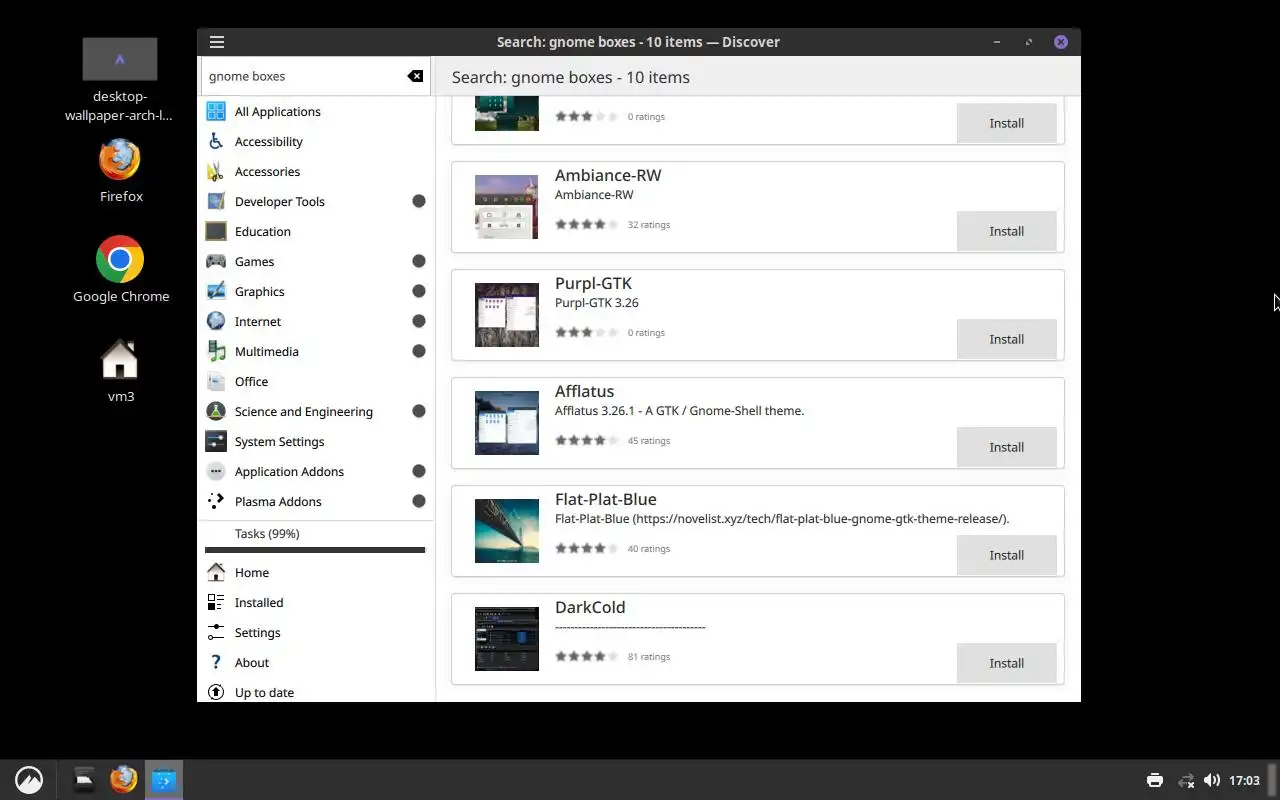This screenshot has width=1280, height=800.
Task: Click the Tasks (99%) progress bar
Action: (315, 549)
